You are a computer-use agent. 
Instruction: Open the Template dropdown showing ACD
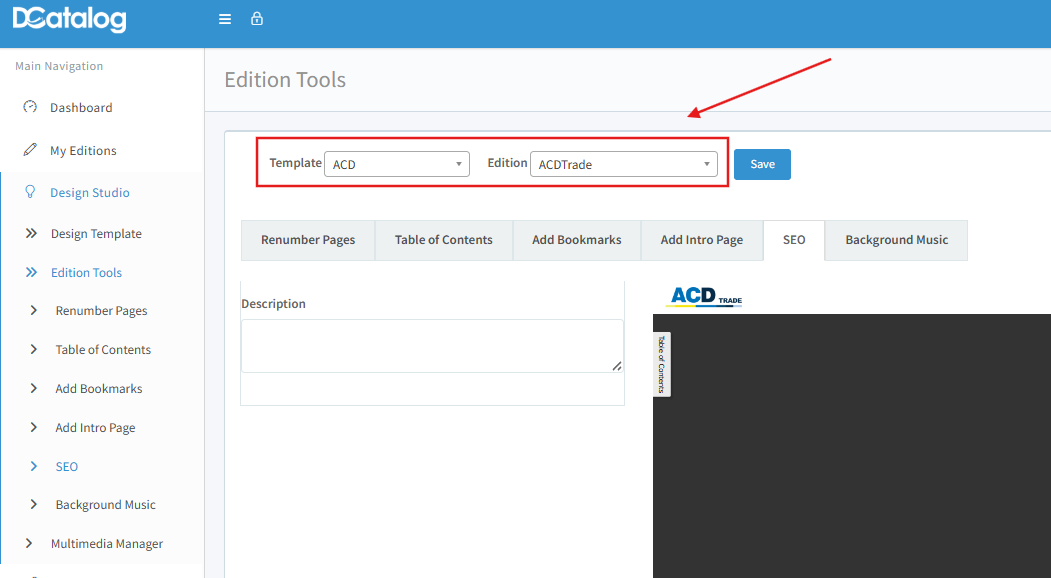click(x=396, y=164)
